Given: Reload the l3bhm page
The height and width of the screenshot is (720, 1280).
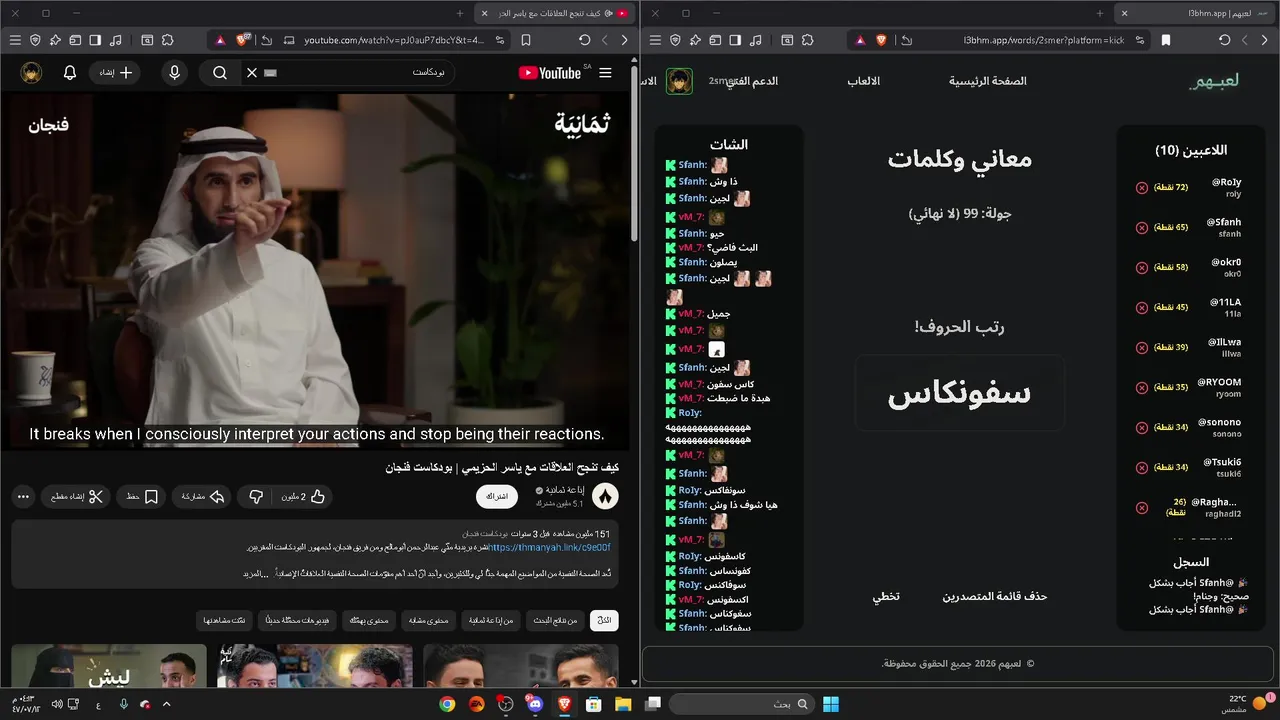Looking at the screenshot, I should pyautogui.click(x=1225, y=40).
